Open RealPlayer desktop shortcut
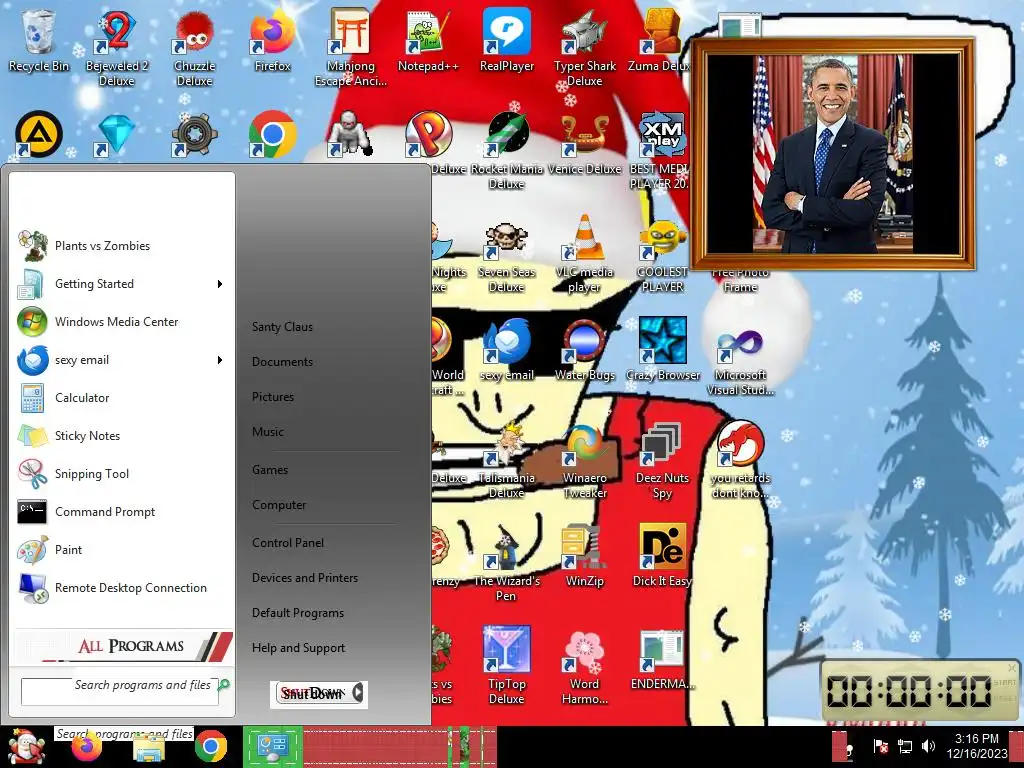 [507, 40]
